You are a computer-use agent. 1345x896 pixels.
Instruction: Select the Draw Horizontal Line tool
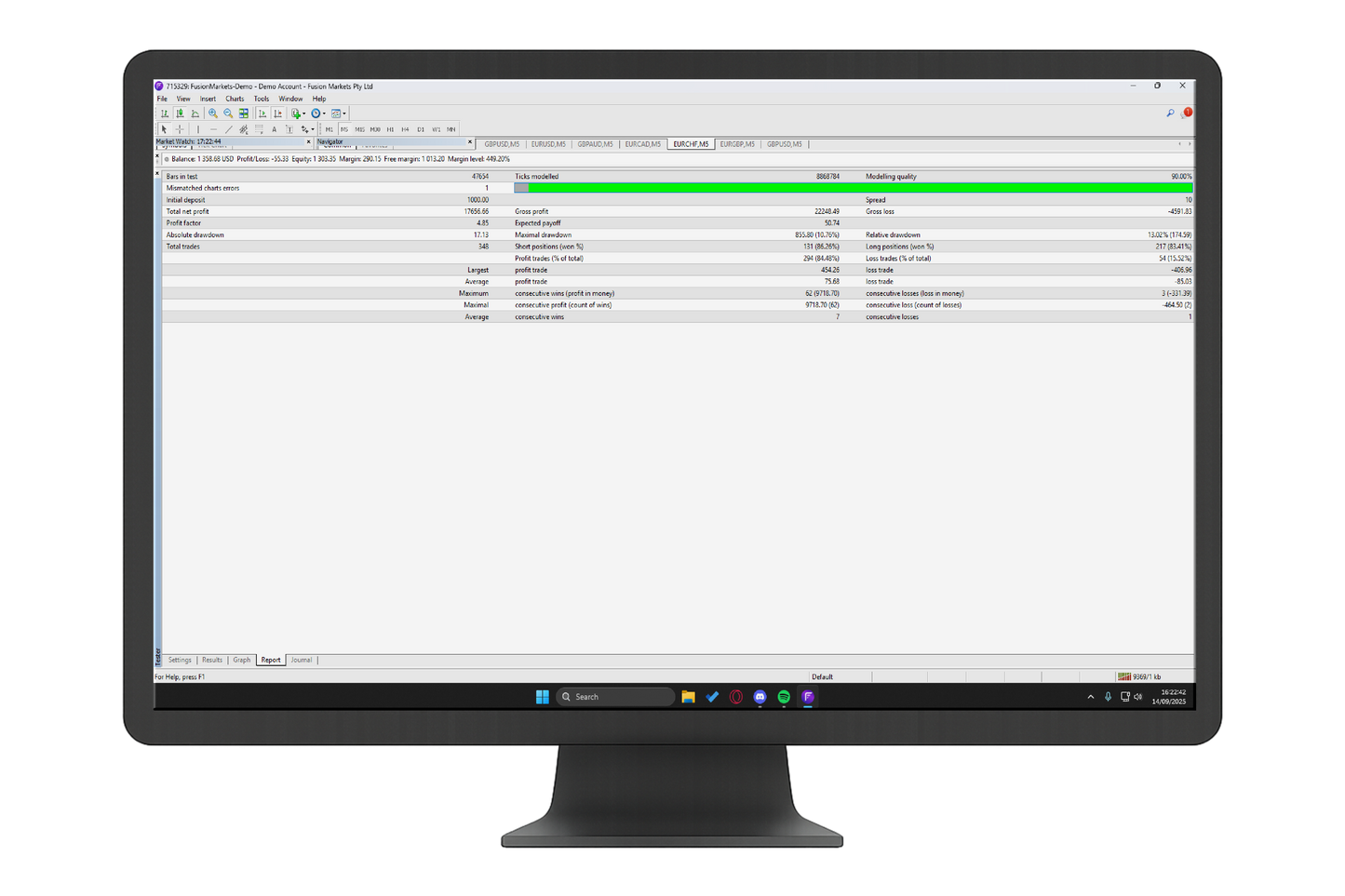[x=214, y=129]
